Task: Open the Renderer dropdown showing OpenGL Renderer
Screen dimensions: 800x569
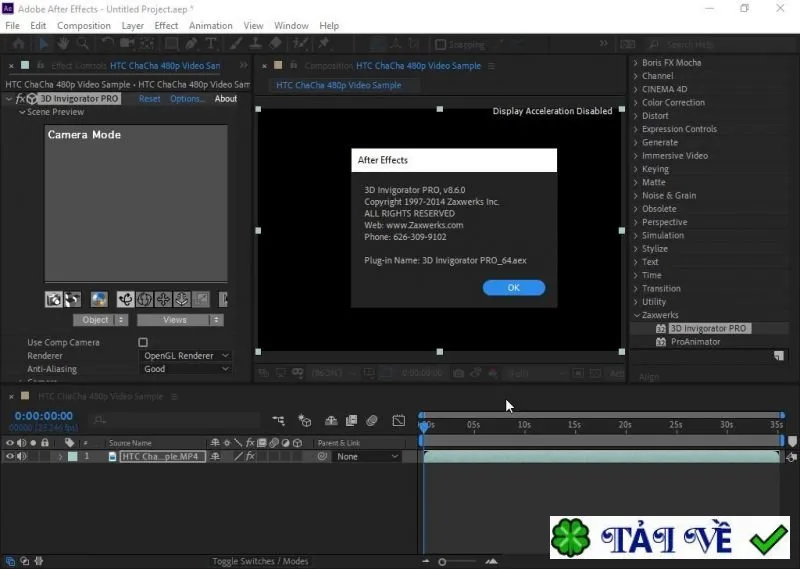Action: pos(186,356)
